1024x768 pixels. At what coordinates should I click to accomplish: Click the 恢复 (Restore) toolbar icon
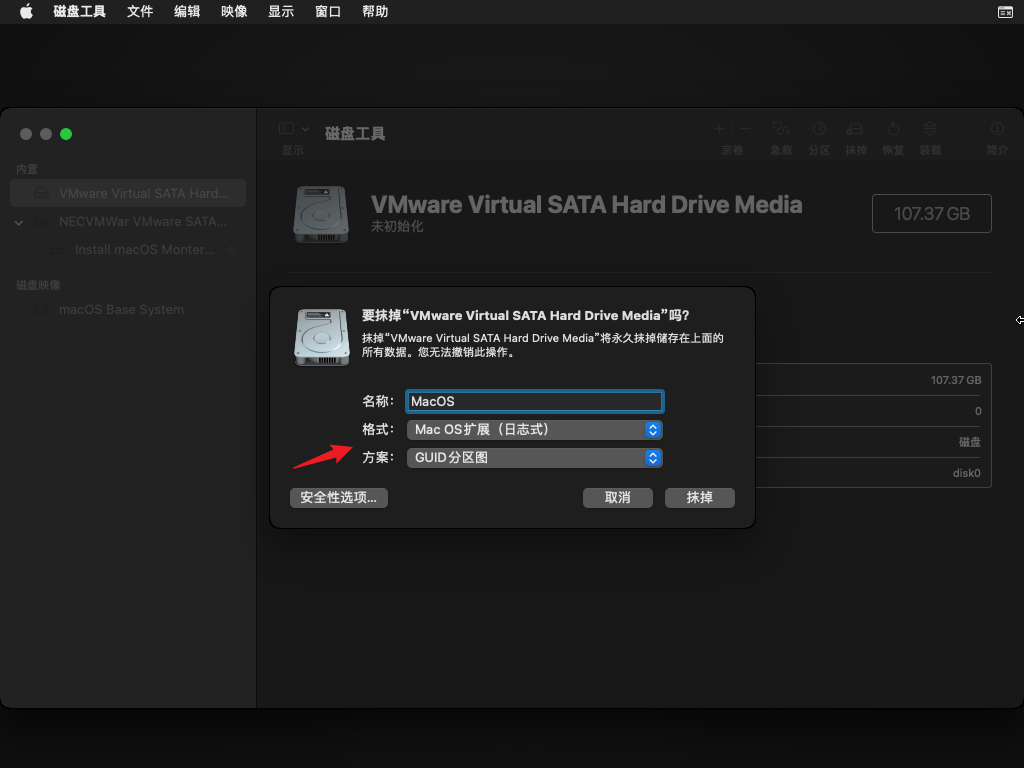click(893, 129)
